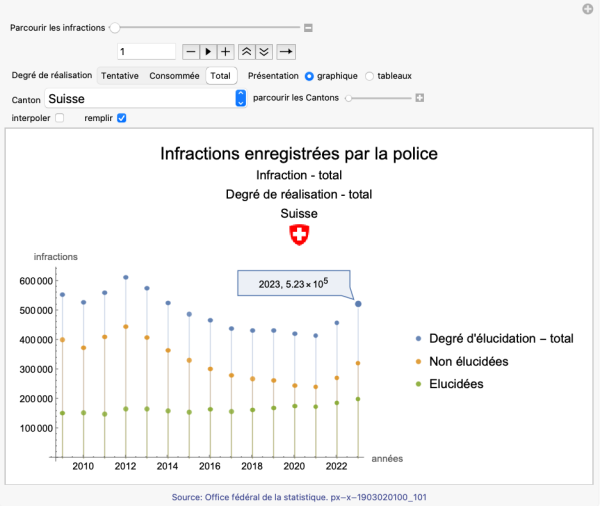Click the slower double-down-arrow button

coord(264,51)
